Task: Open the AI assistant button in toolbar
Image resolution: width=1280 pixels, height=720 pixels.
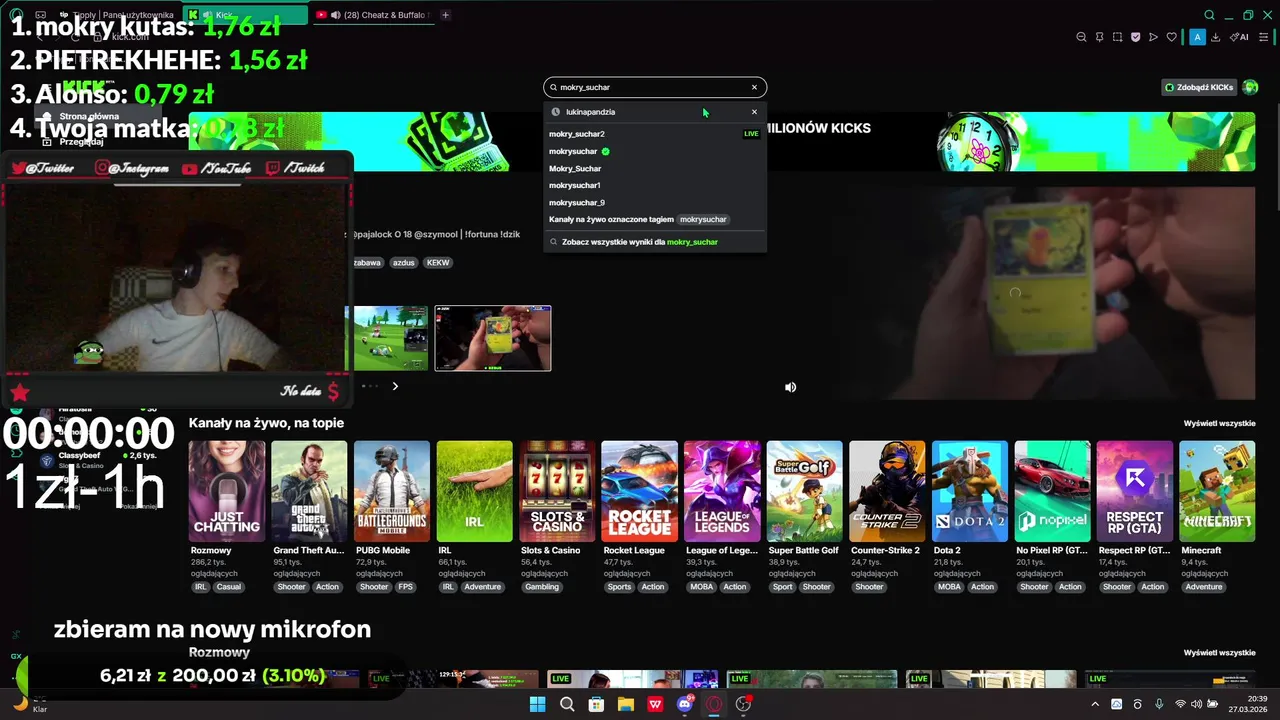Action: [x=1240, y=37]
